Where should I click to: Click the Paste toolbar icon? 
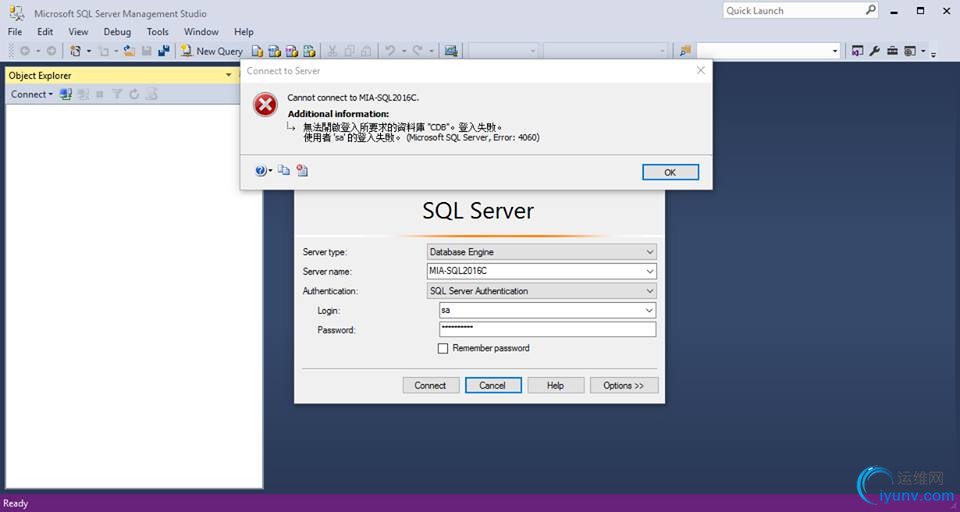pyautogui.click(x=366, y=51)
